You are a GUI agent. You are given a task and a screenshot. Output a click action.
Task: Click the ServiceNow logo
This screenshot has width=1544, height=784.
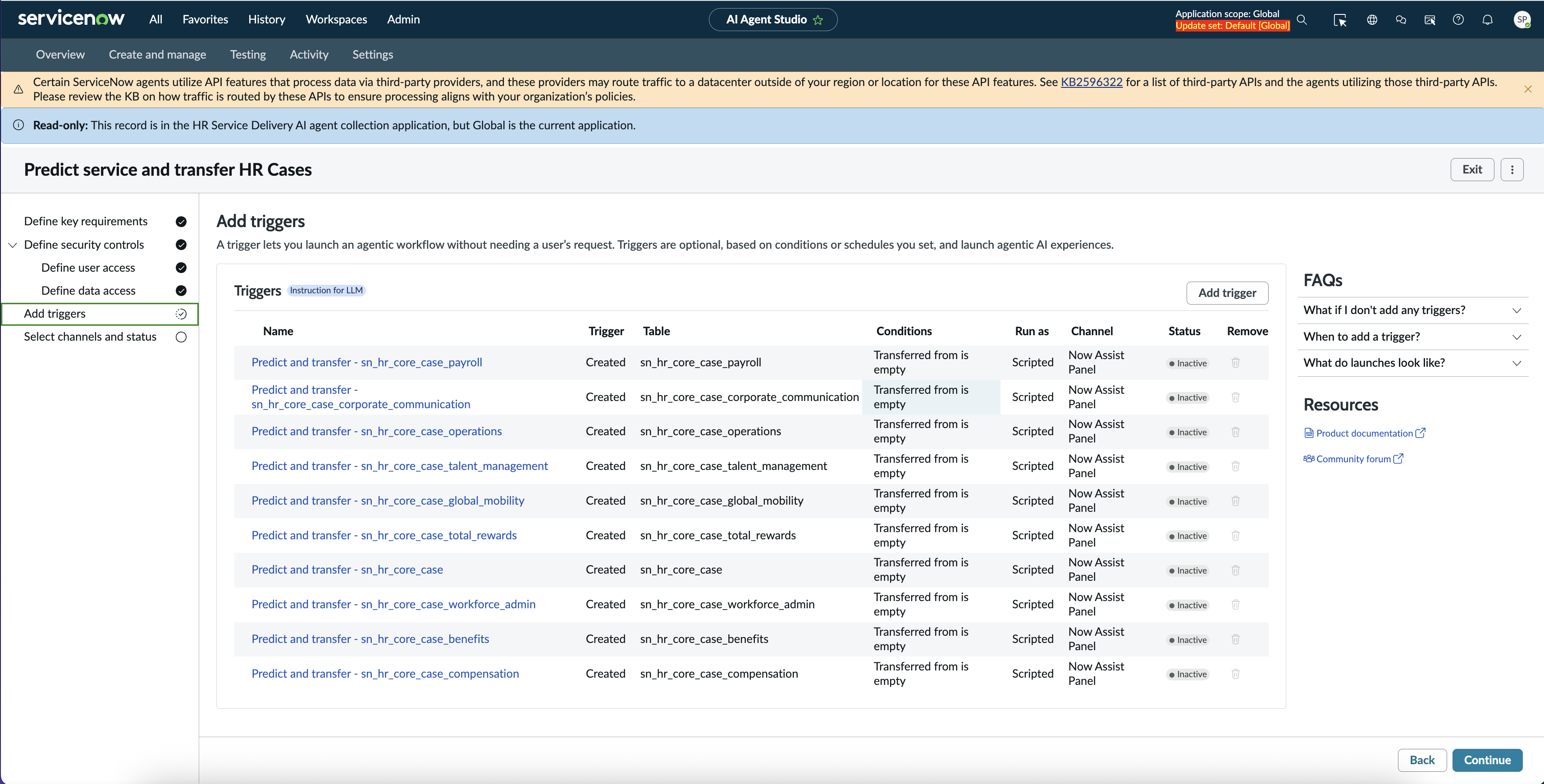[71, 18]
